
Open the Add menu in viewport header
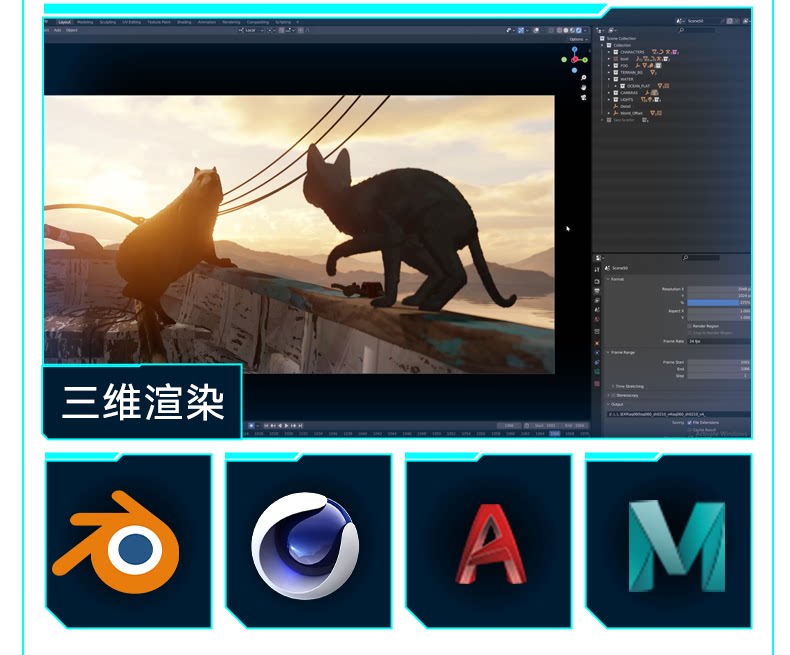point(57,30)
